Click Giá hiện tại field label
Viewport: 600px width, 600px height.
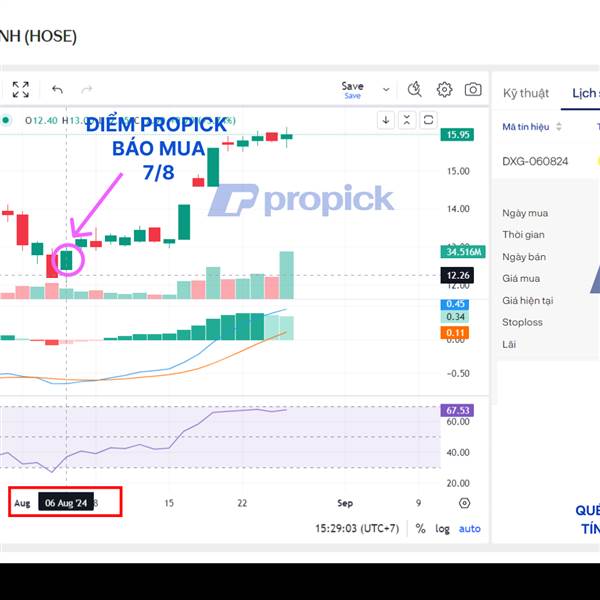(x=528, y=300)
